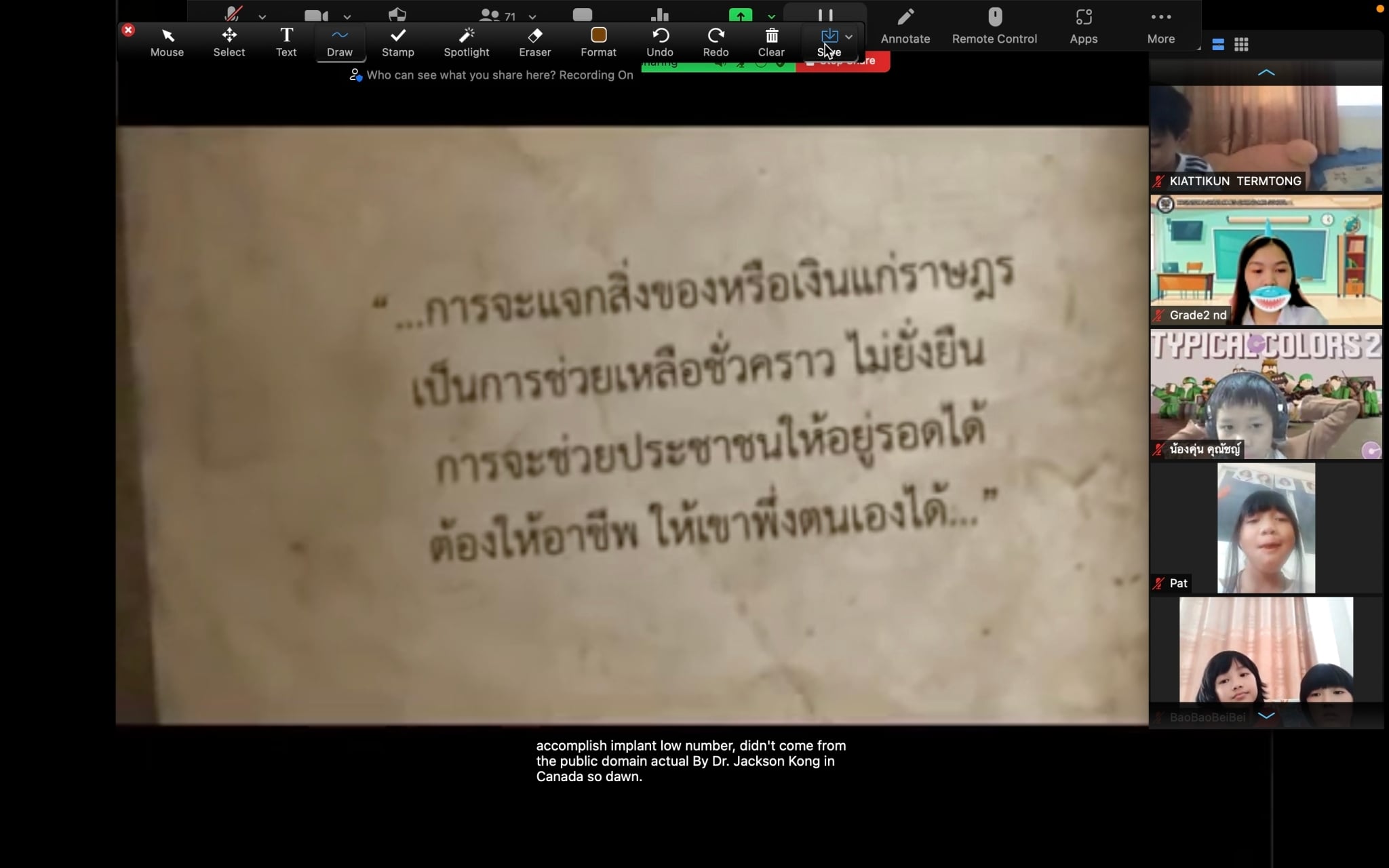1389x868 pixels.
Task: Choose the Select move tool
Action: [229, 42]
